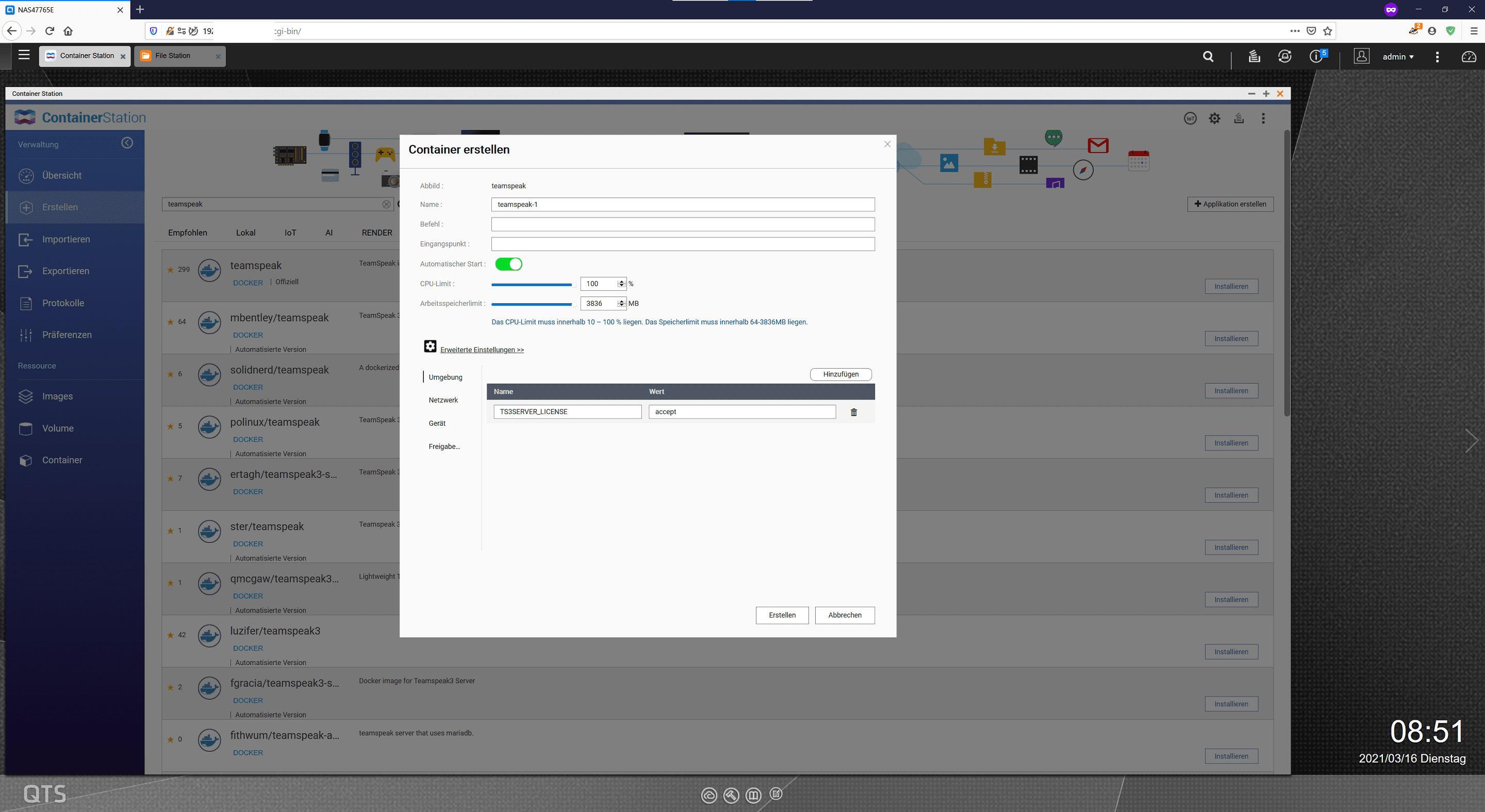Adjust the CPU-Limit stepper arrows
1485x812 pixels.
click(x=621, y=284)
